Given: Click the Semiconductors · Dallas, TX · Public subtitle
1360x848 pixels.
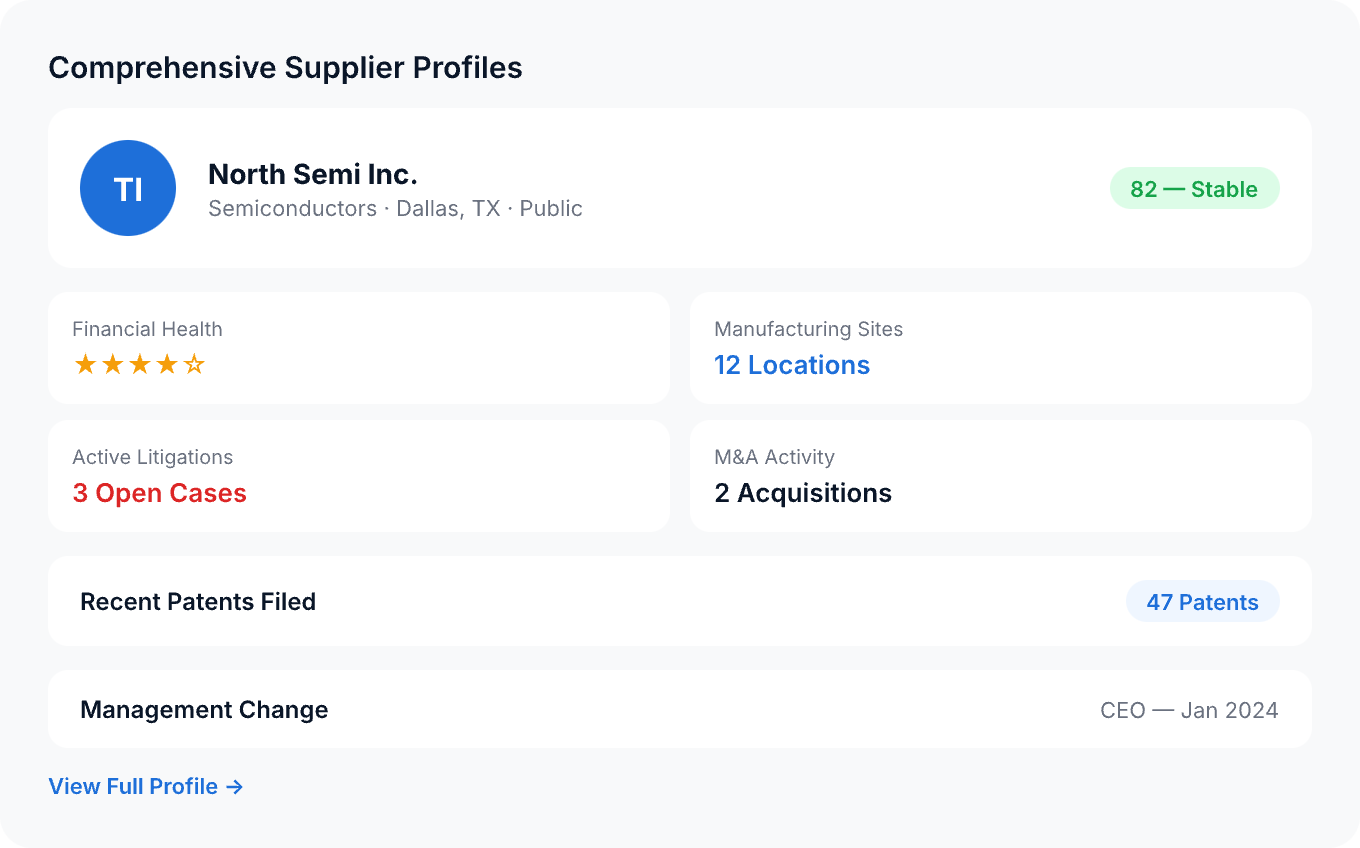Looking at the screenshot, I should (395, 209).
